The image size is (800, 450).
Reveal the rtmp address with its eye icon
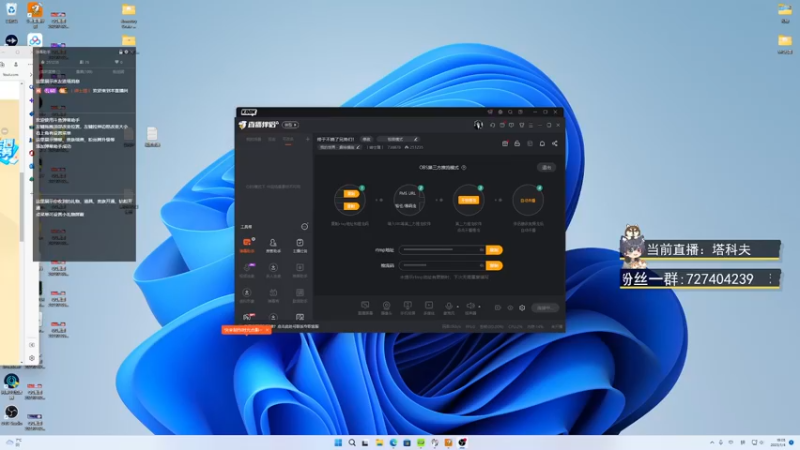point(481,250)
